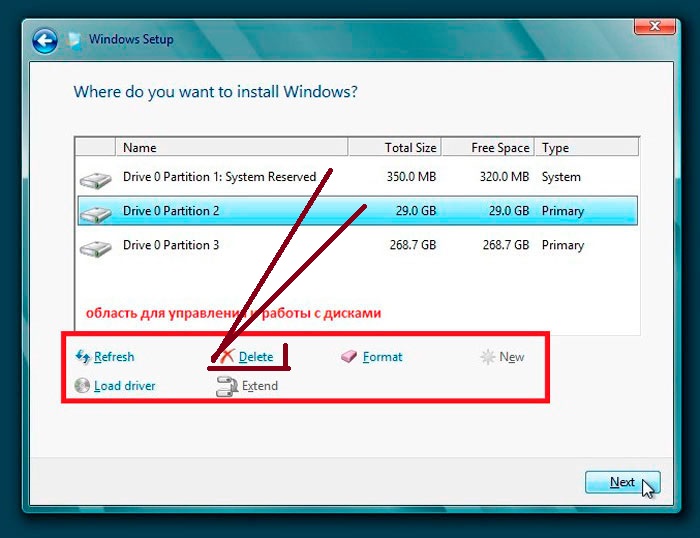
Task: Click 29.0 GB total size of Partition 2
Action: coord(416,211)
